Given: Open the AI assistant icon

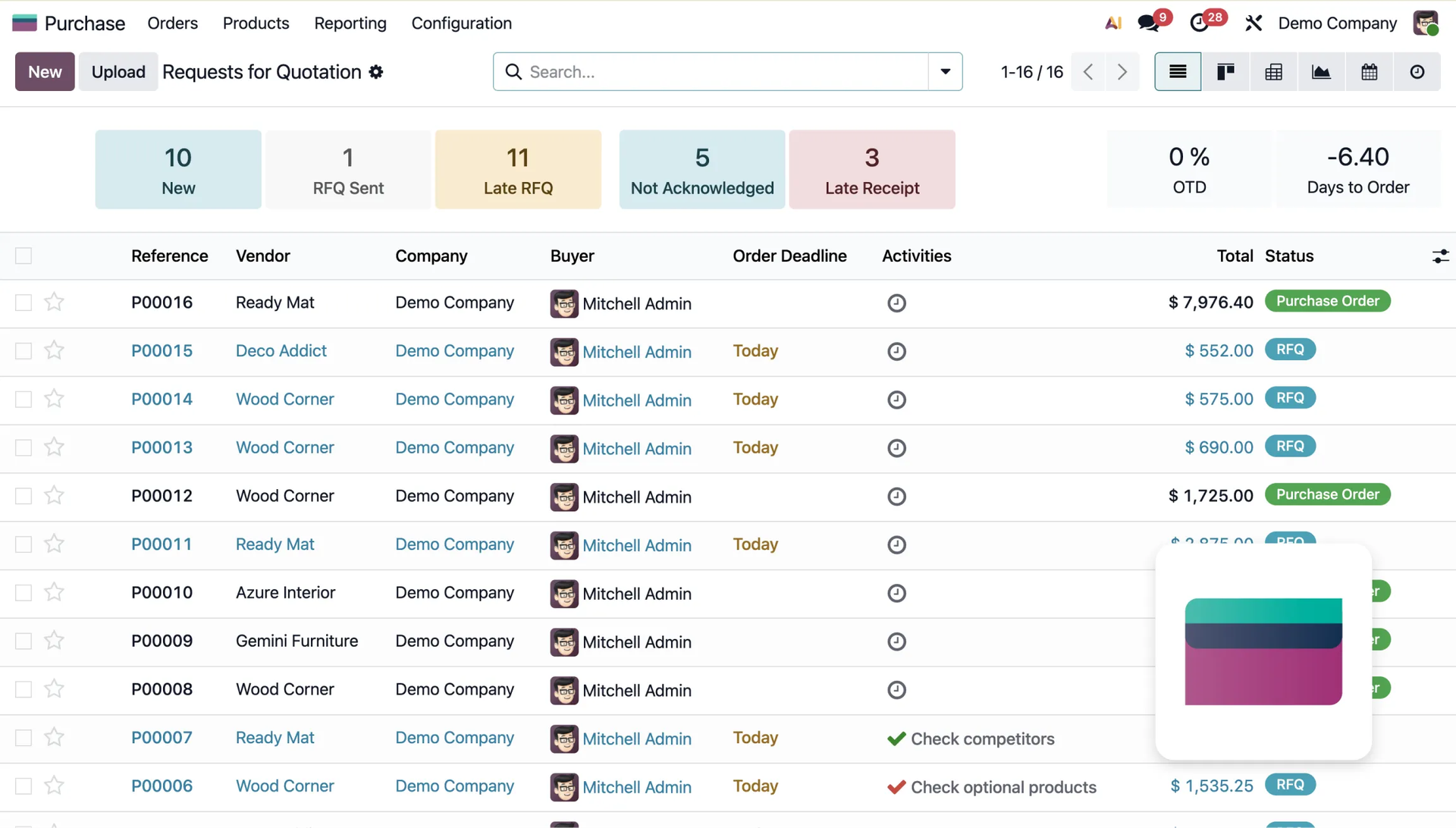Looking at the screenshot, I should point(1112,24).
